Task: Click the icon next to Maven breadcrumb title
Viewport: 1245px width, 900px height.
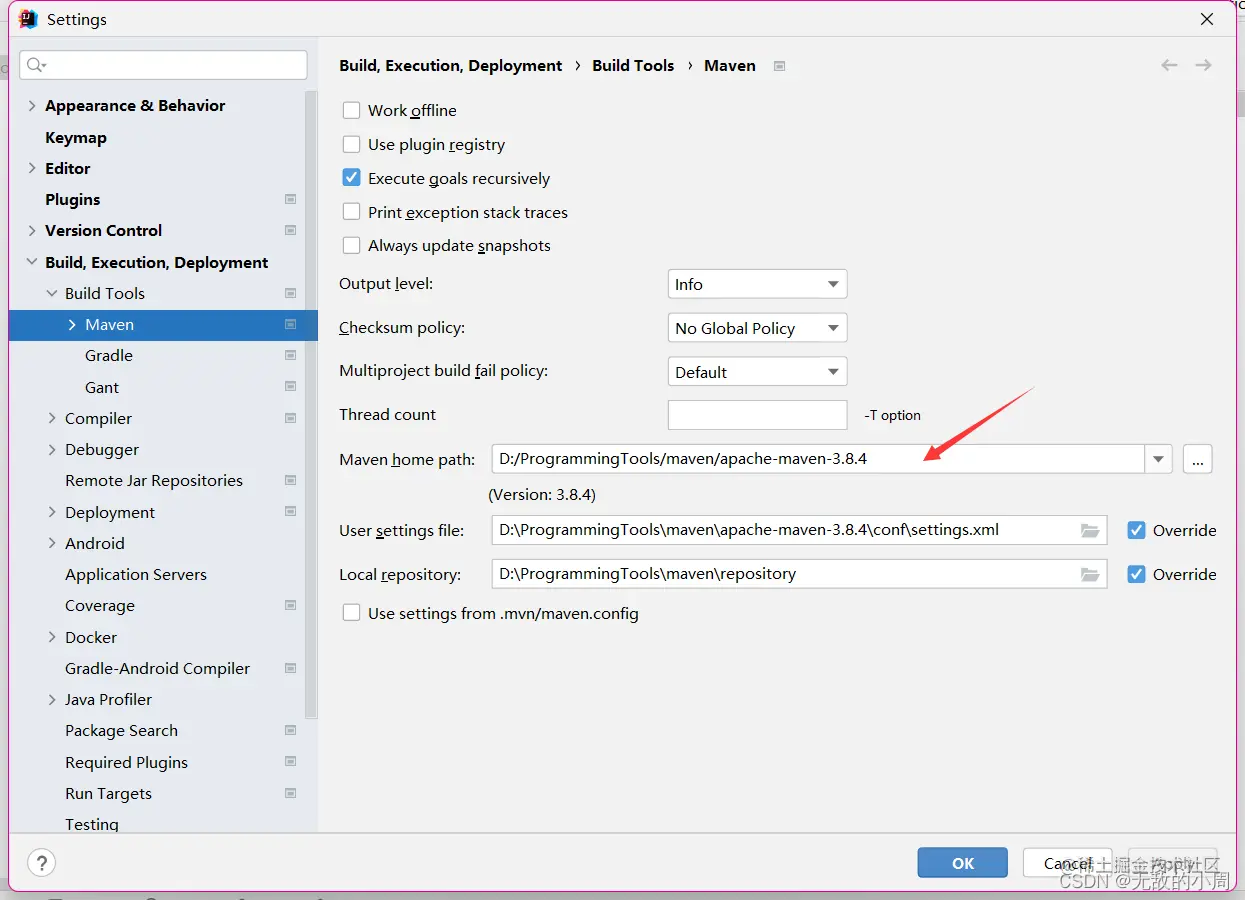Action: pyautogui.click(x=779, y=66)
